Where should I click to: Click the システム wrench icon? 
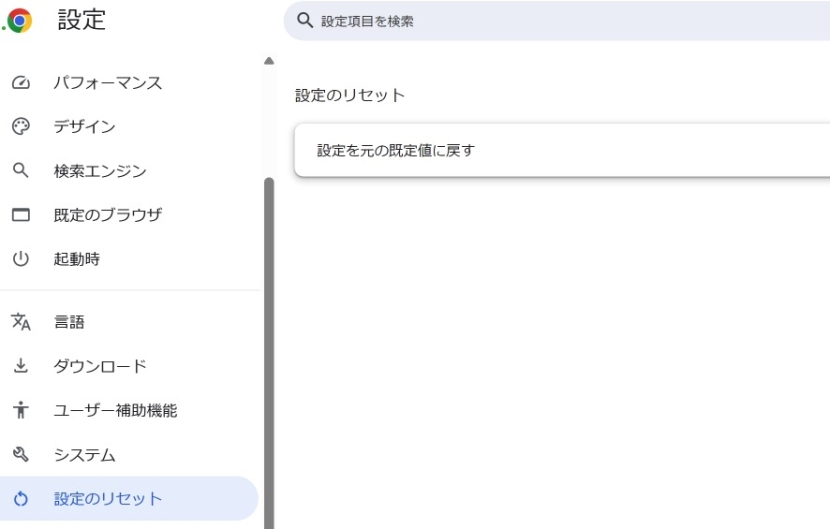(19, 455)
